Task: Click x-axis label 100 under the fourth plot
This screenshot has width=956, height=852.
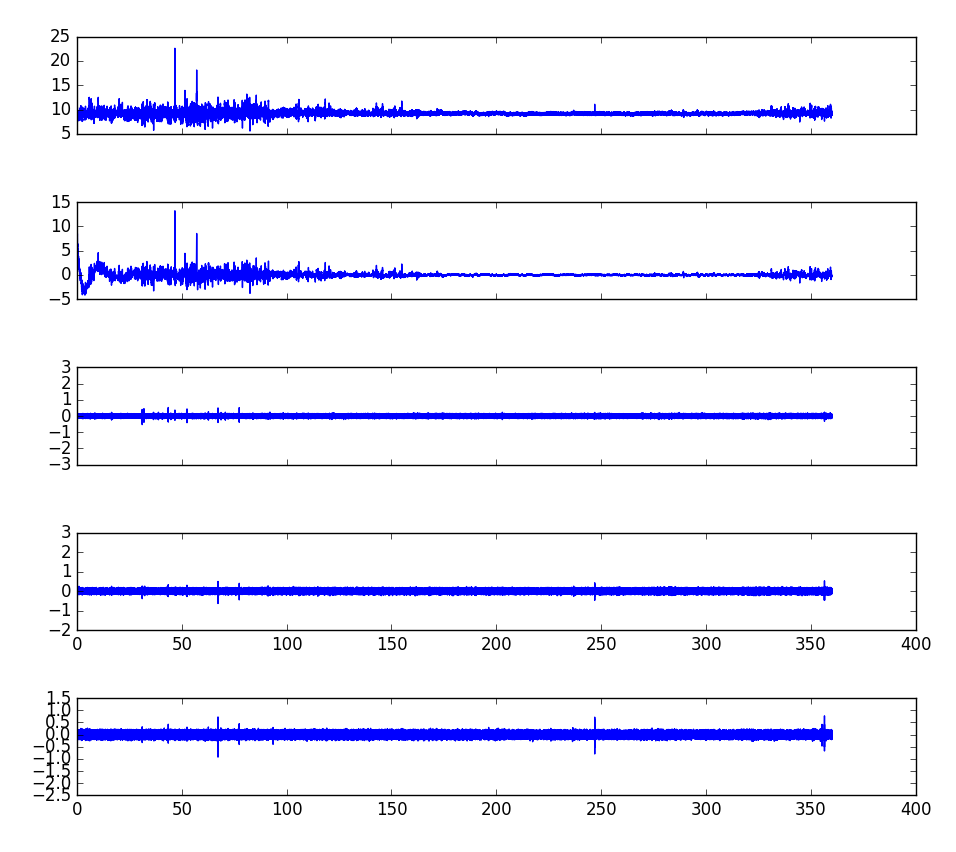Action: click(287, 645)
